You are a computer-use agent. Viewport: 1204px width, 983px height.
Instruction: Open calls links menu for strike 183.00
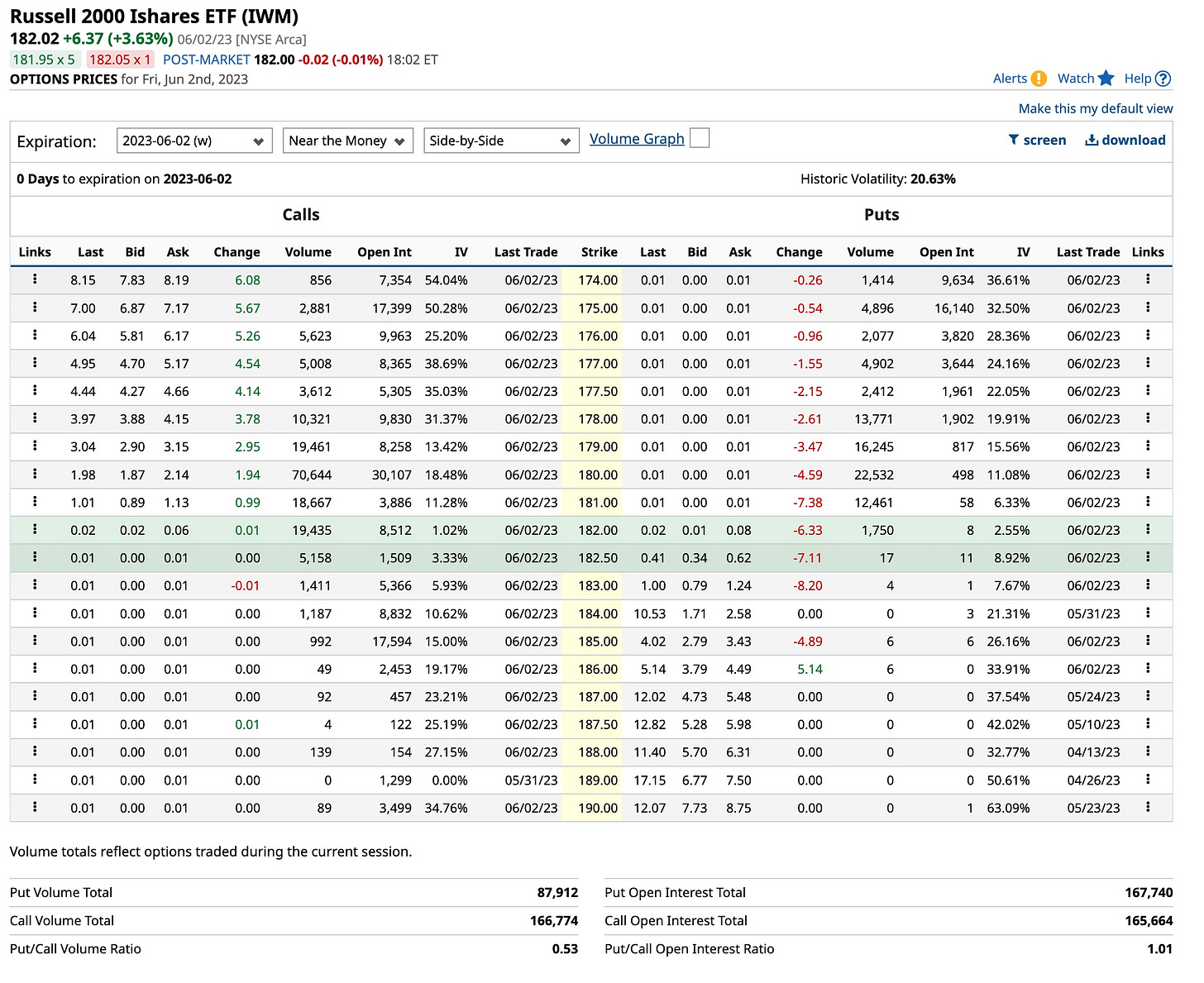[35, 585]
